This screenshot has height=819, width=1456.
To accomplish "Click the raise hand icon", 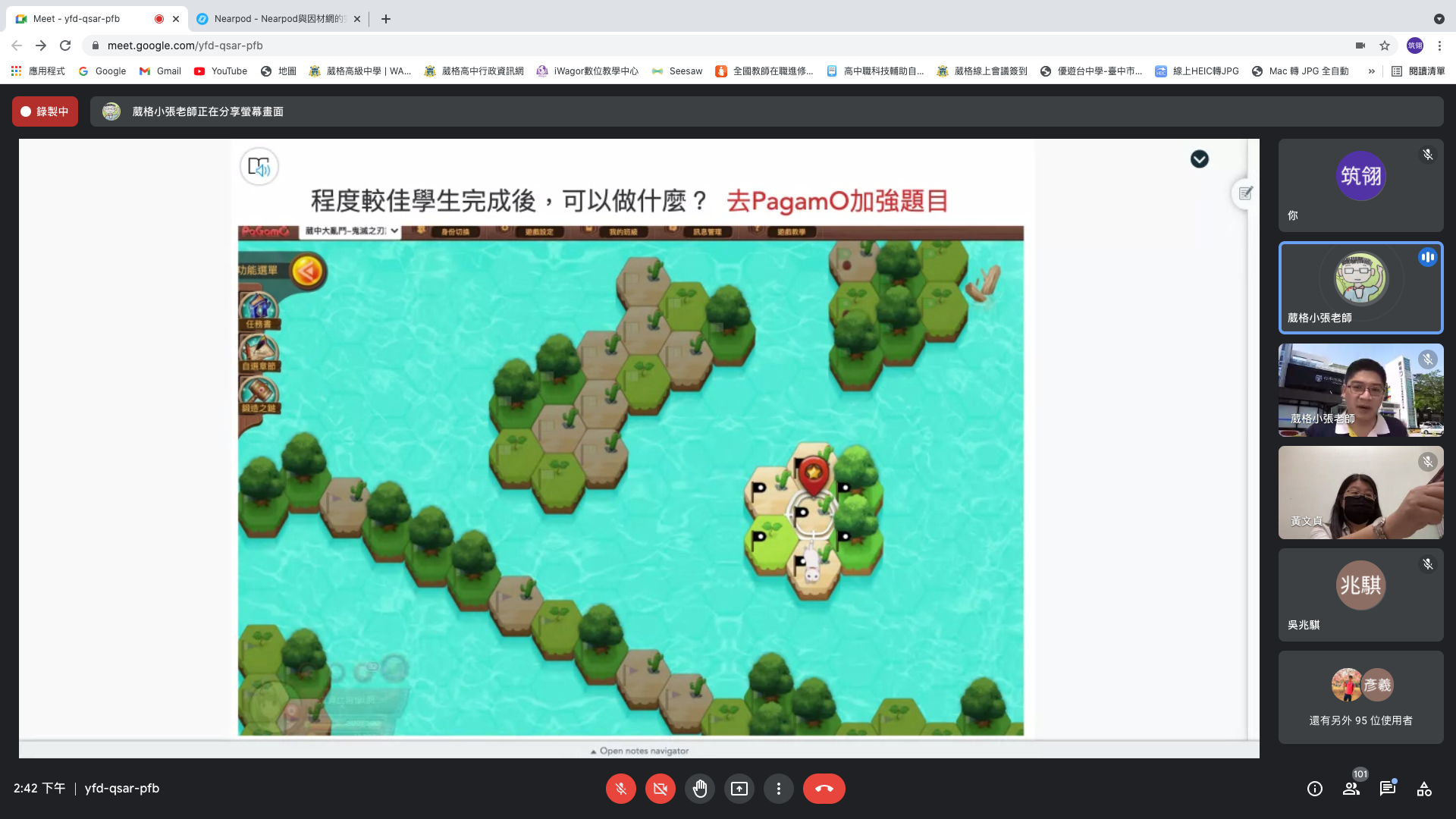I will pyautogui.click(x=699, y=789).
